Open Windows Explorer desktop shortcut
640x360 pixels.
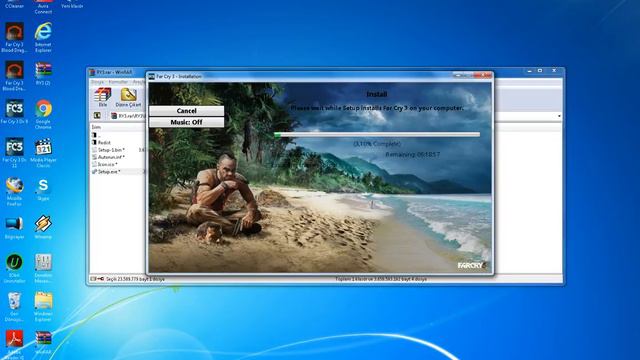43,306
